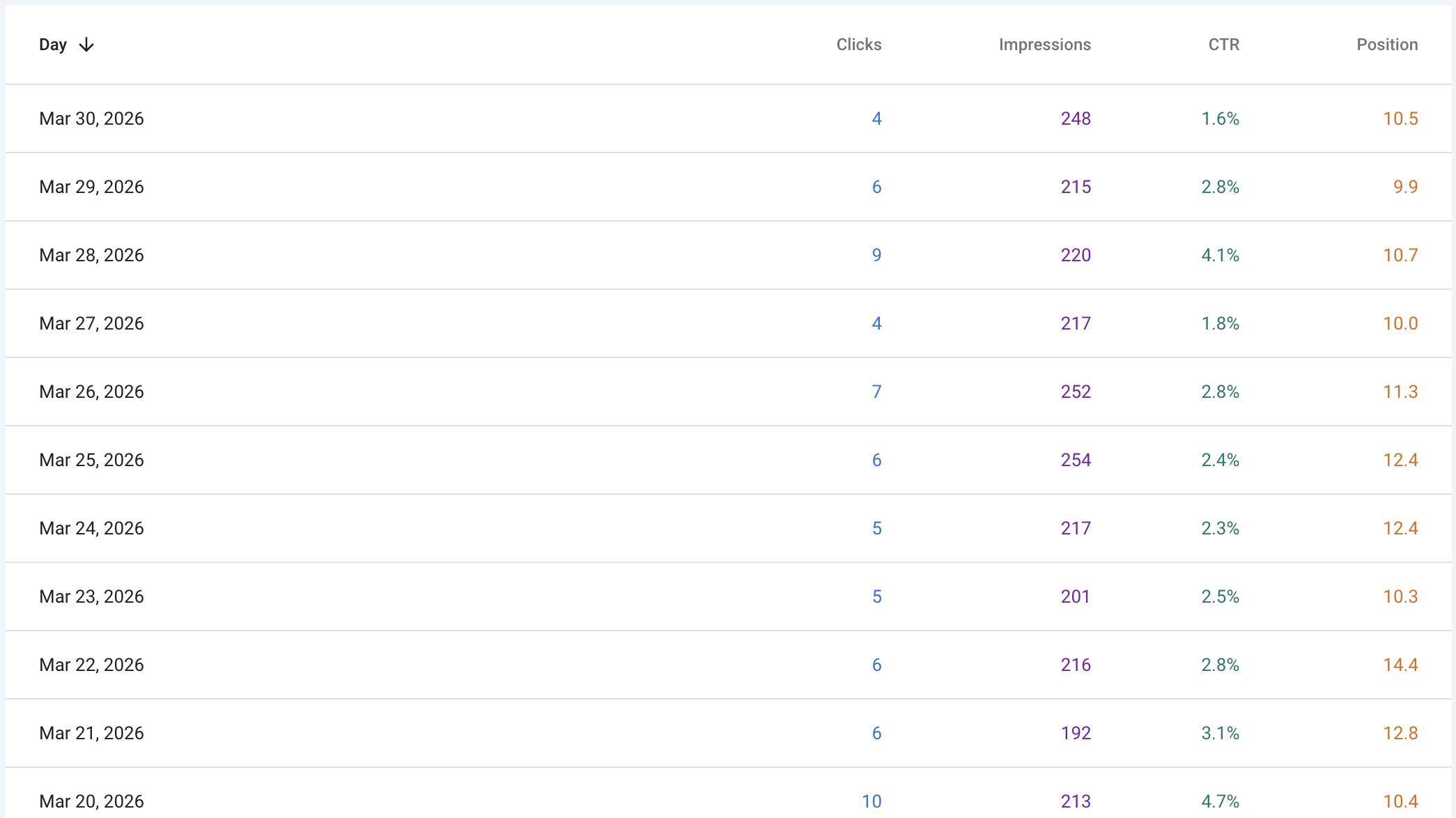The image size is (1456, 818).
Task: Click the Mar 24, 2026 date cell
Action: [91, 528]
